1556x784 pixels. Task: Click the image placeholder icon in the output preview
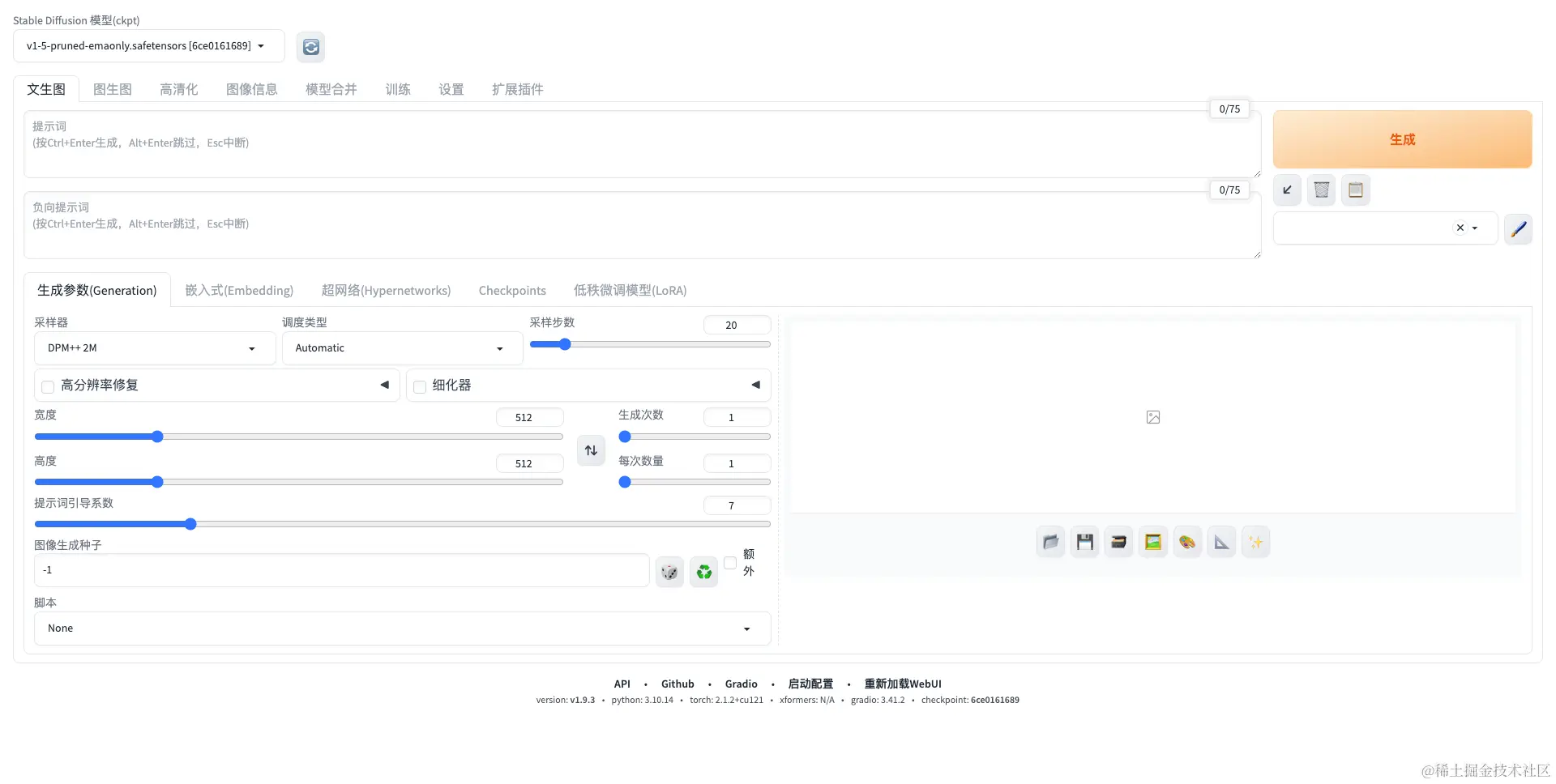click(1153, 417)
